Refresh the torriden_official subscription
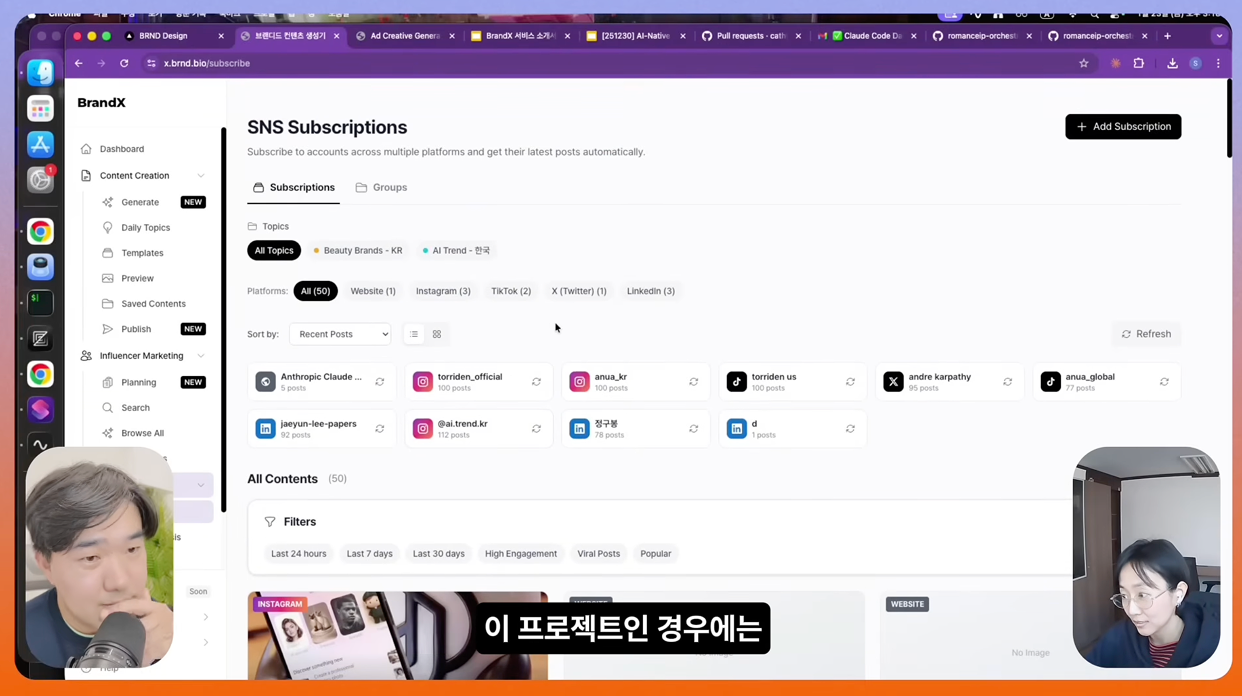The width and height of the screenshot is (1242, 696). click(x=536, y=381)
